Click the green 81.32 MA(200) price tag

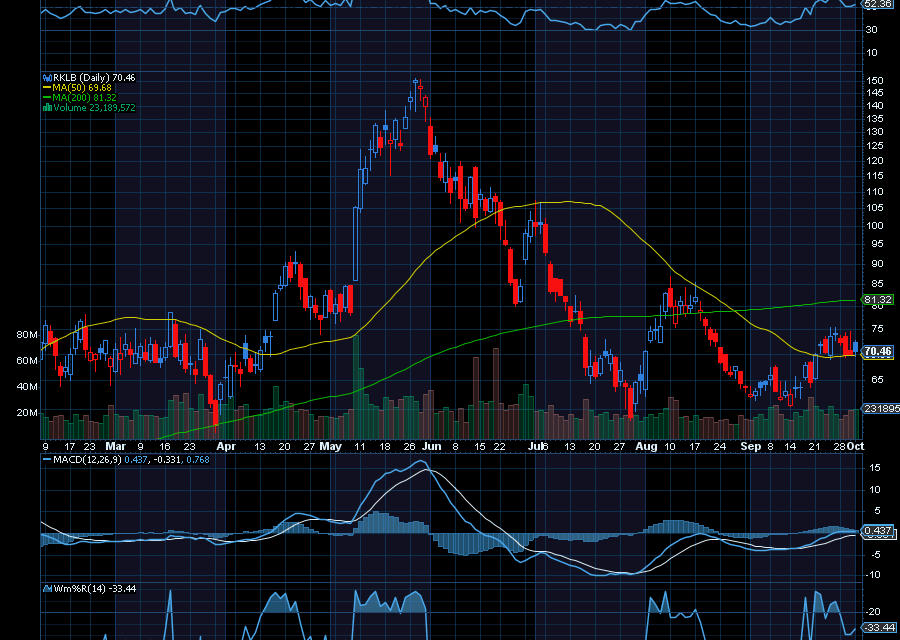(x=878, y=300)
